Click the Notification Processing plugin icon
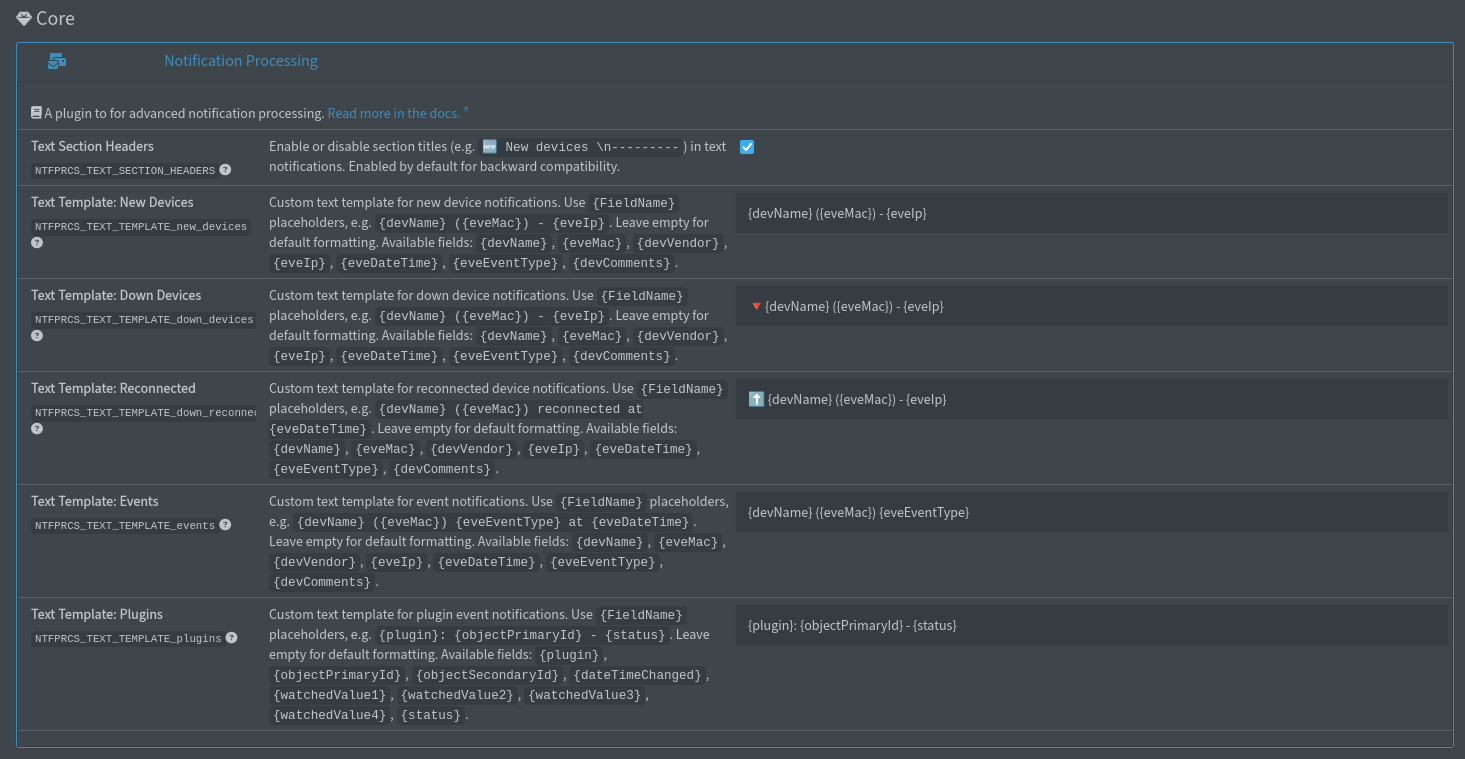1465x759 pixels. click(x=57, y=61)
